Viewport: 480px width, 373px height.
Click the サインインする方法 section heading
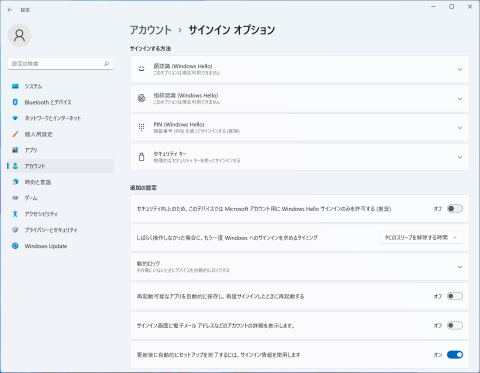[x=150, y=49]
